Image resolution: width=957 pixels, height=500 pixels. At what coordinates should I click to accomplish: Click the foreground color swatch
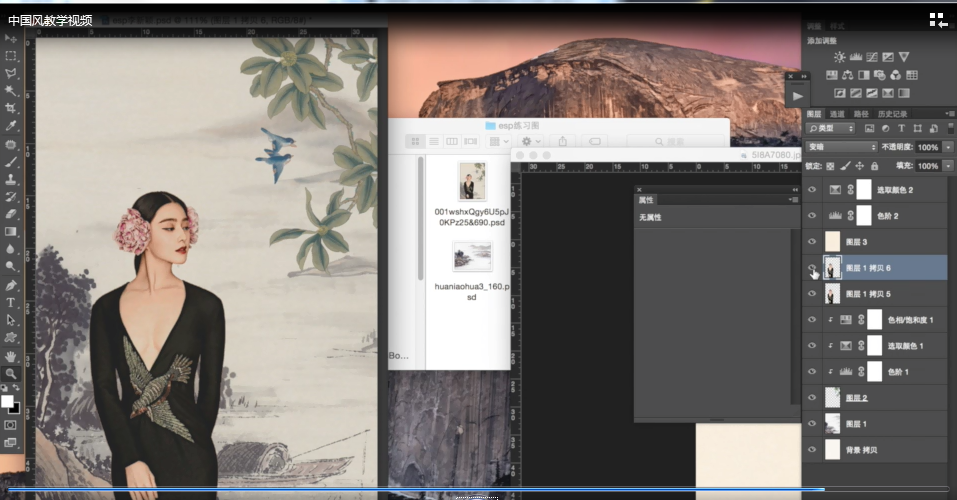click(x=8, y=400)
